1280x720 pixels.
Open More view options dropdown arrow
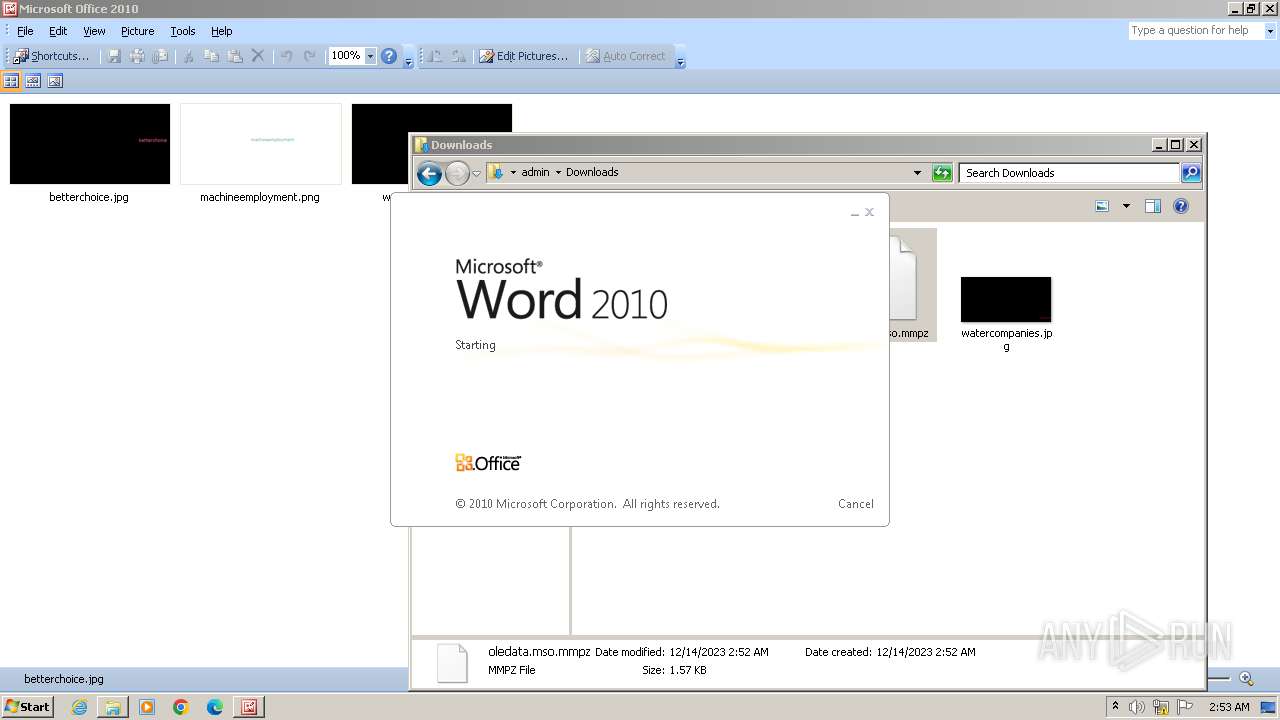point(1126,206)
